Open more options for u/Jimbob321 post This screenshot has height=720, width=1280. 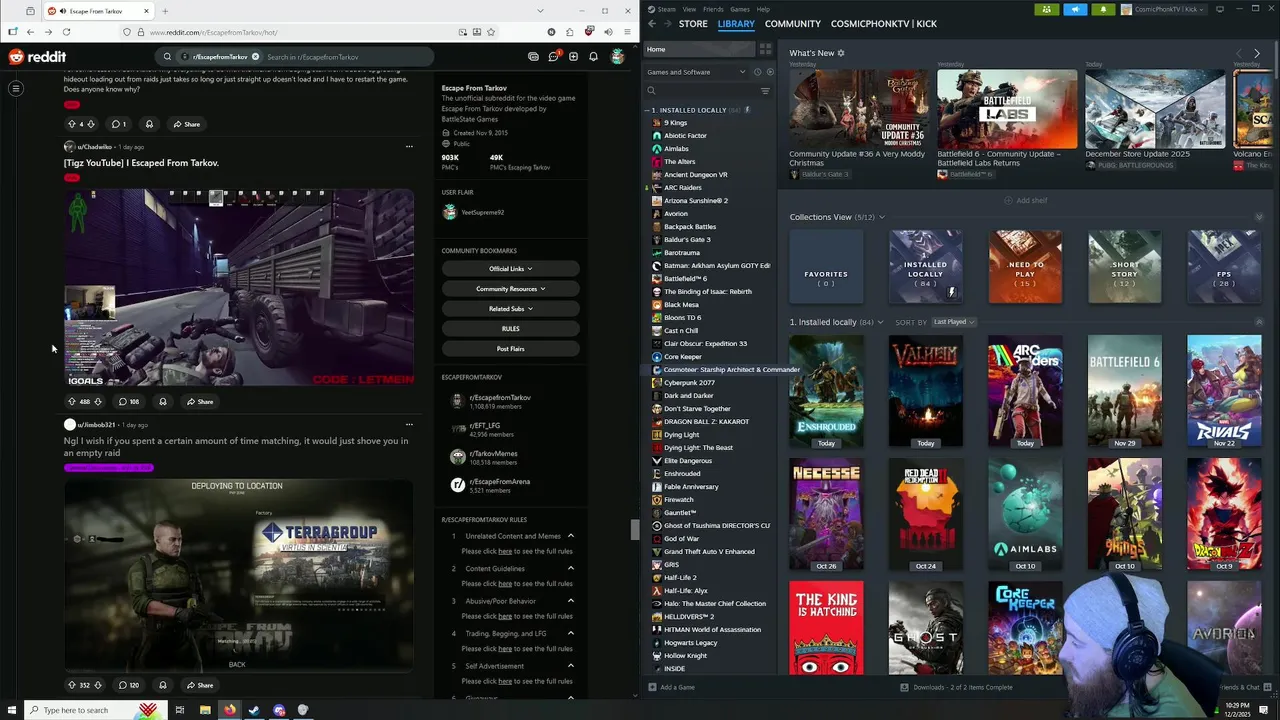tap(409, 424)
